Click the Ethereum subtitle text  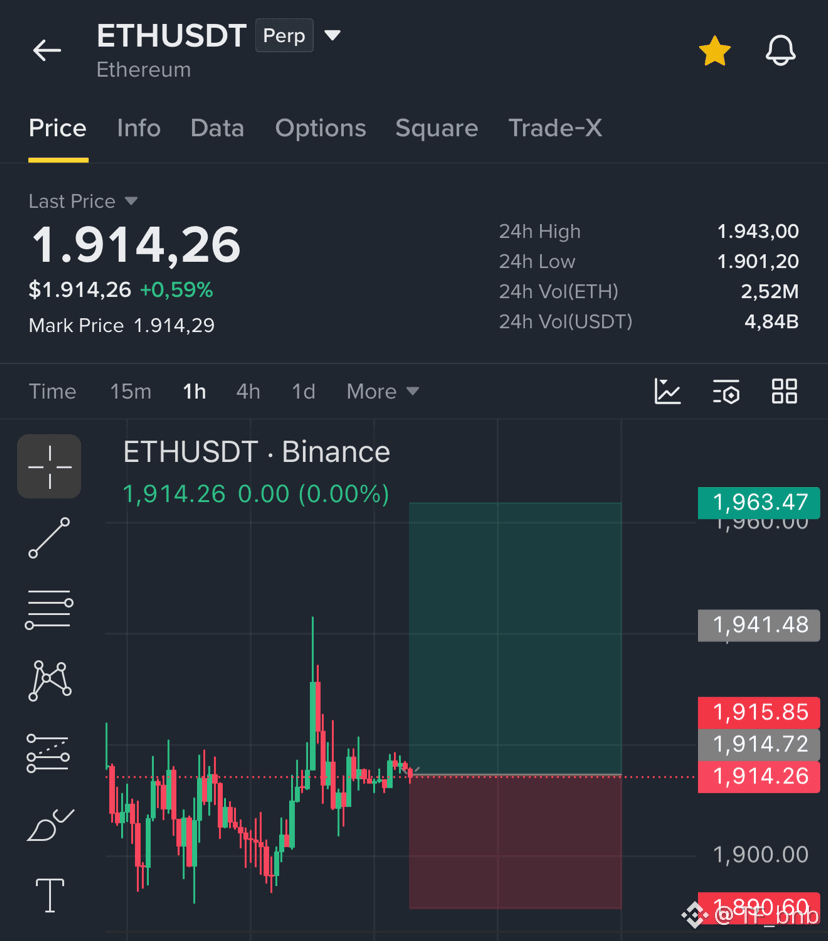click(143, 70)
